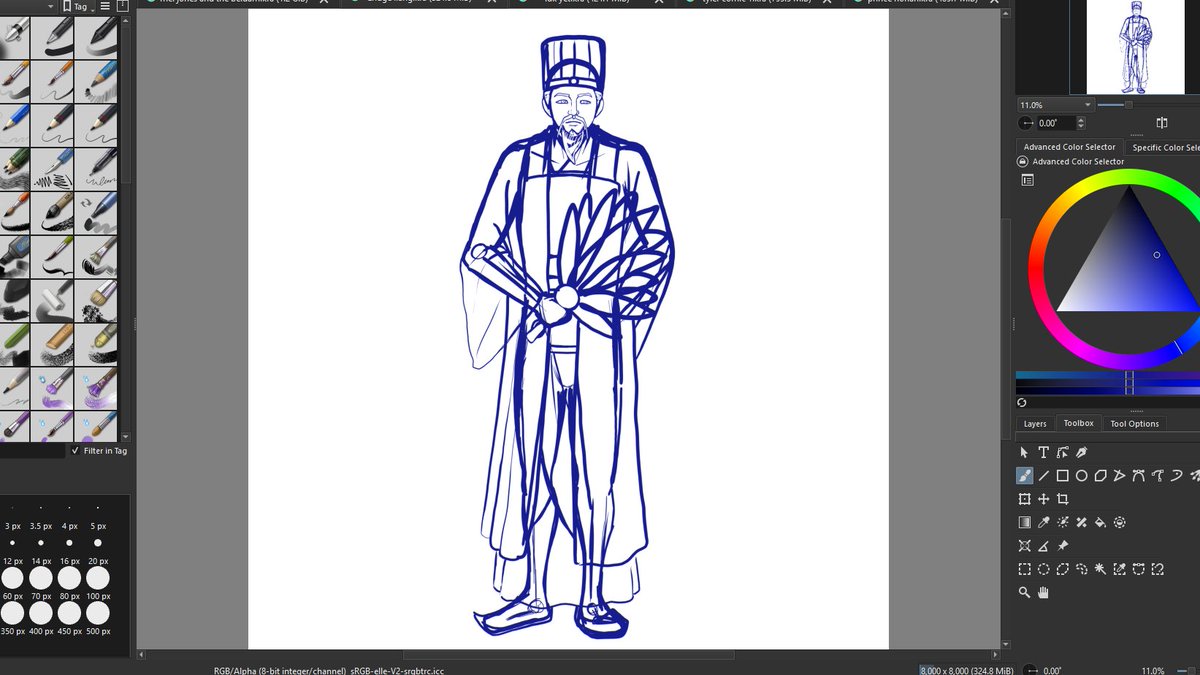Toggle the list view icon atop the brush dock

click(104, 5)
